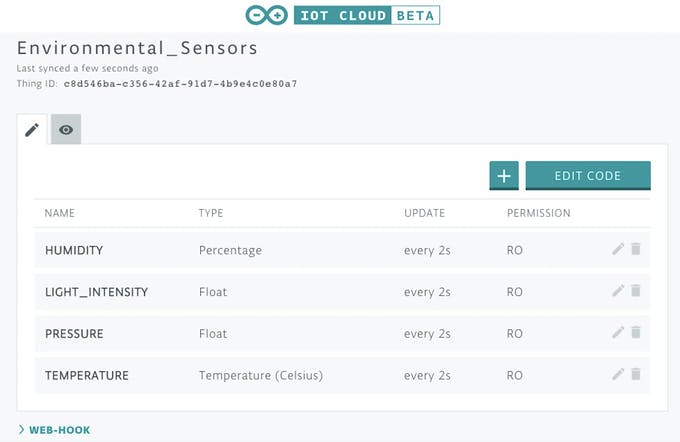Select the Thing ID string
The height and width of the screenshot is (442, 680).
(180, 84)
